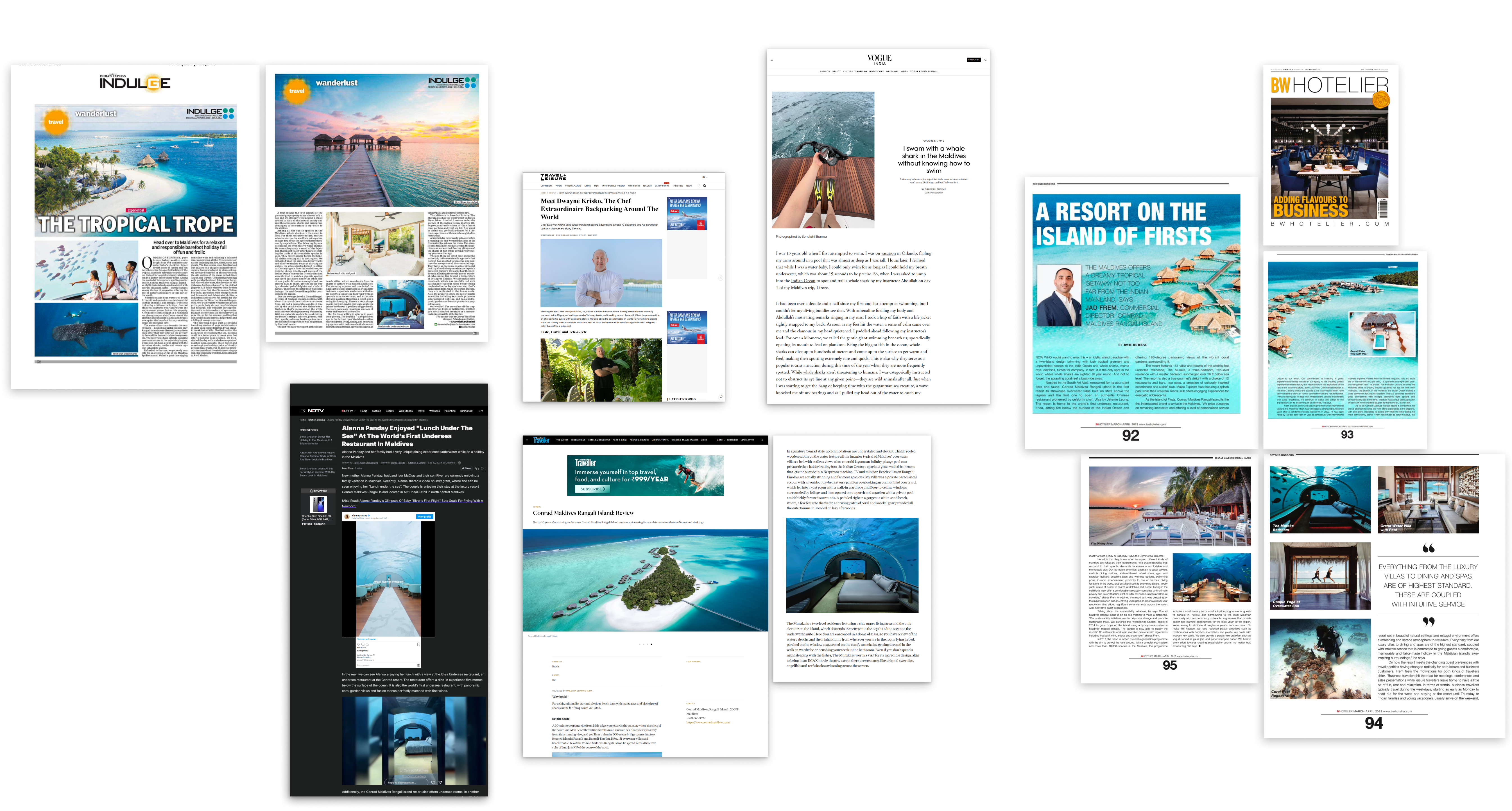Open the Travel + Leisure three-dot more menu

pos(699,186)
